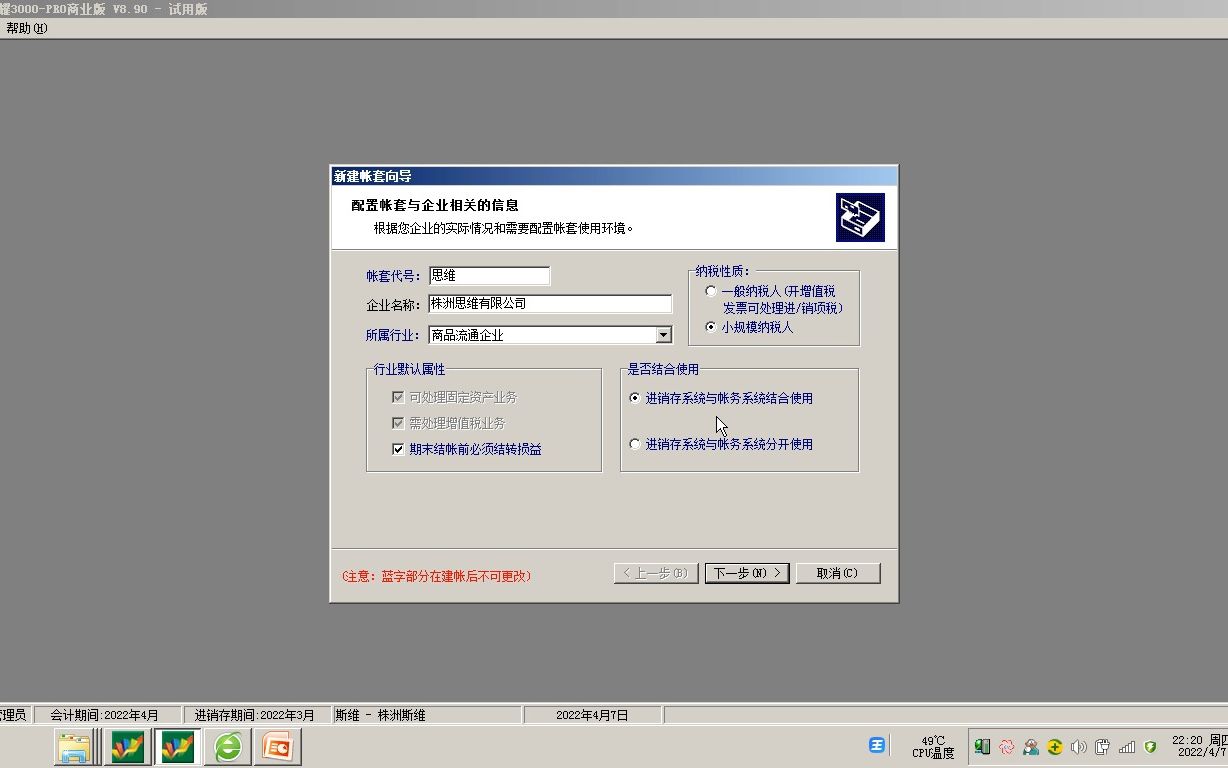
Task: Click inside the 企业名称 input field
Action: (x=550, y=304)
